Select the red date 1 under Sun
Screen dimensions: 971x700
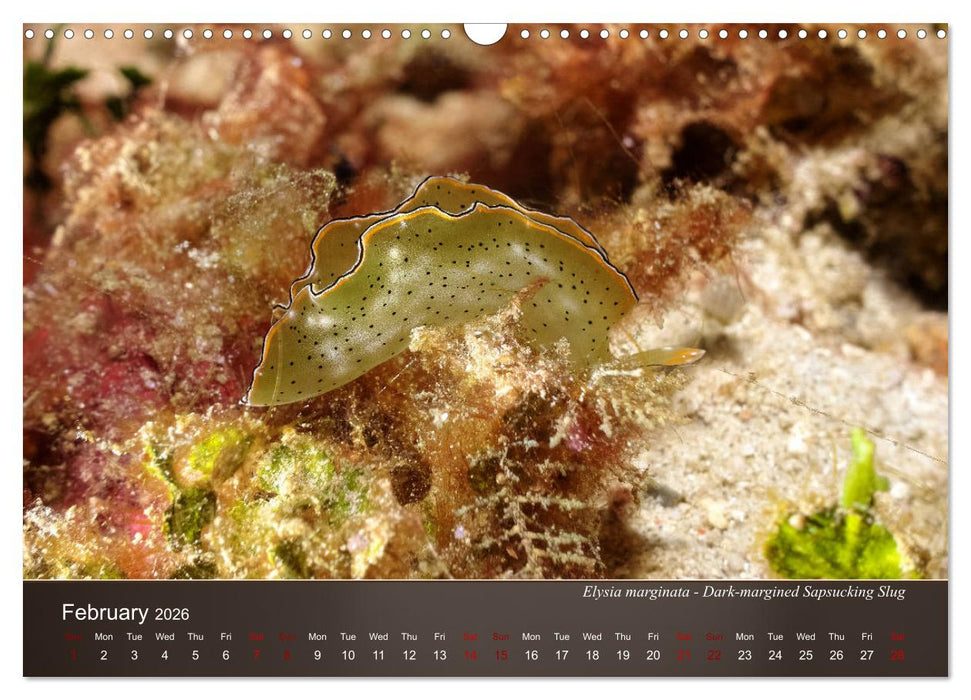[x=71, y=654]
